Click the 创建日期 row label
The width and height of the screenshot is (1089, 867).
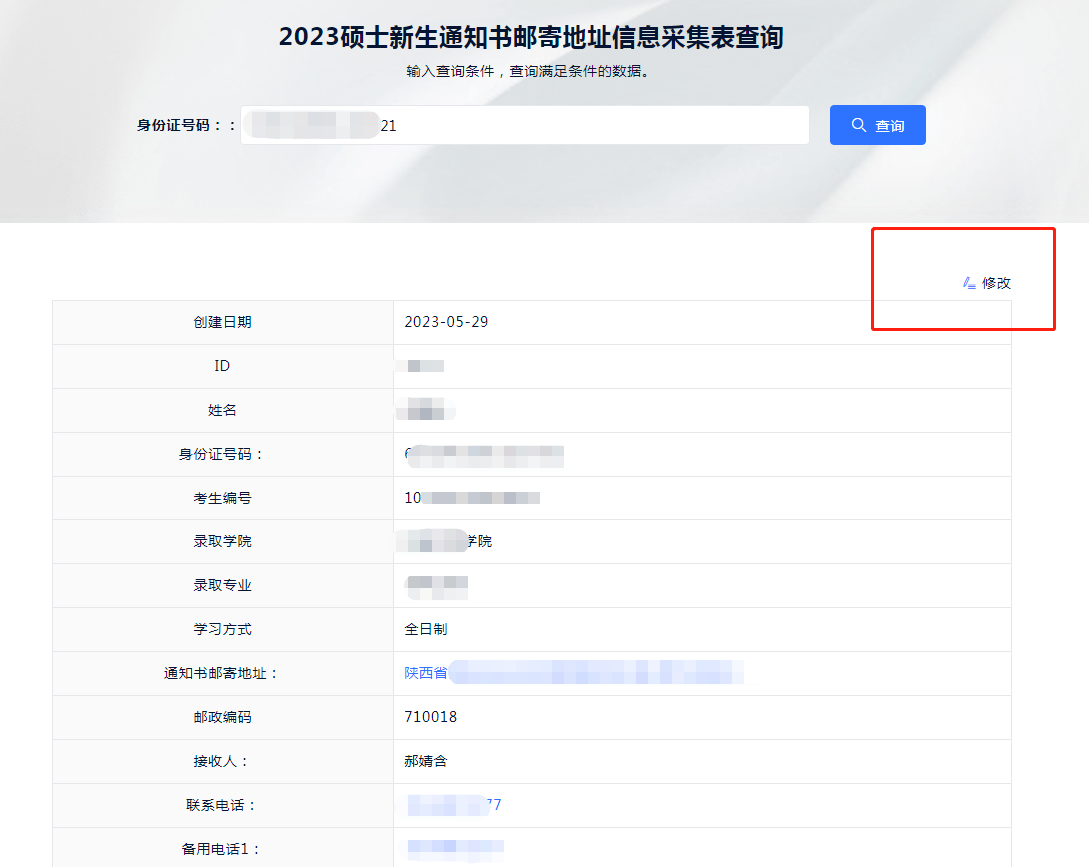pyautogui.click(x=222, y=322)
